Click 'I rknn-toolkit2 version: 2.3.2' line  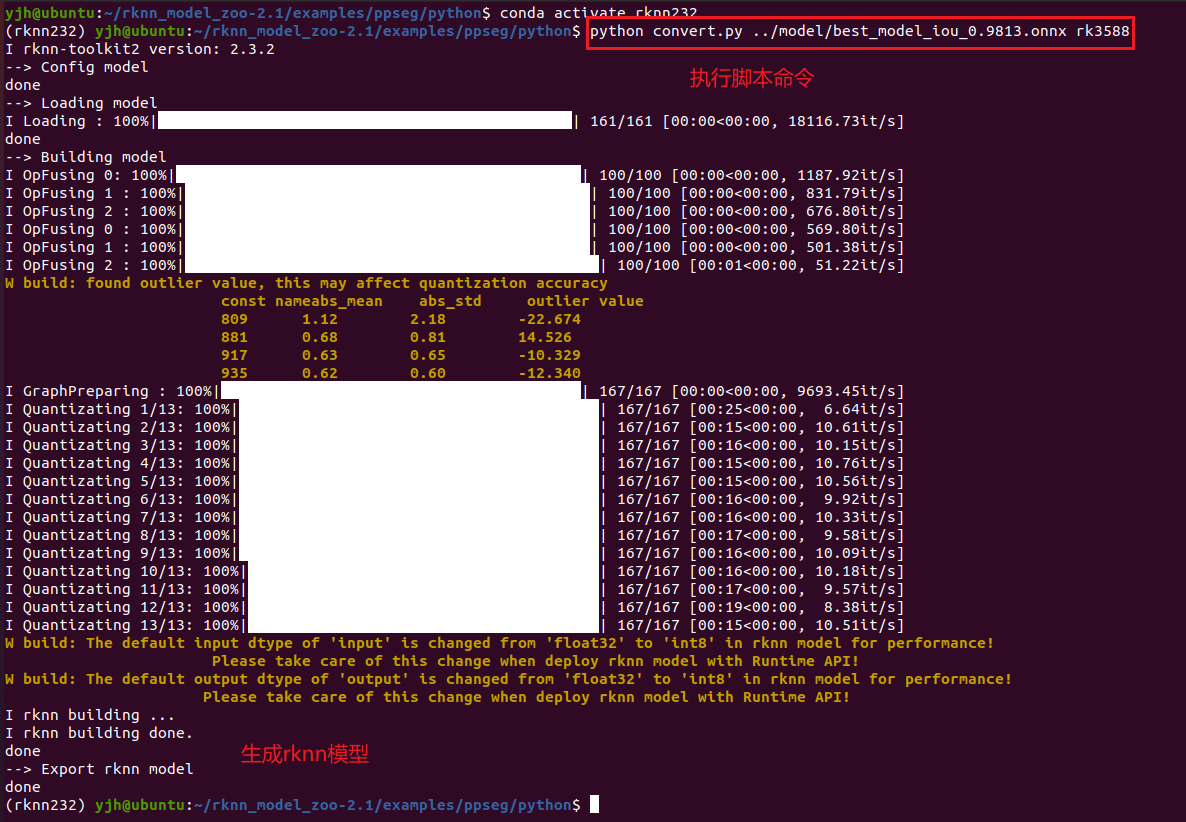140,49
